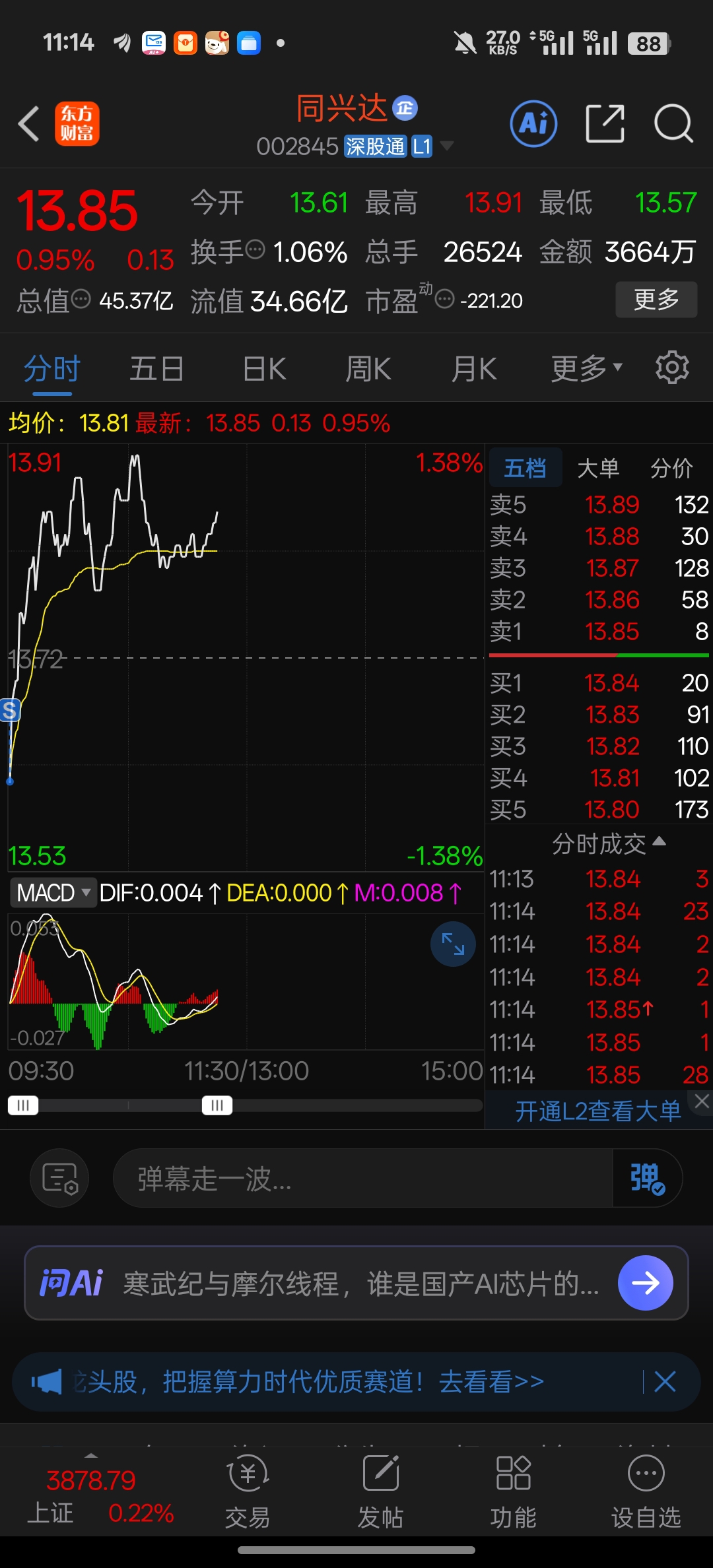Tap the L1 level badge

[422, 147]
